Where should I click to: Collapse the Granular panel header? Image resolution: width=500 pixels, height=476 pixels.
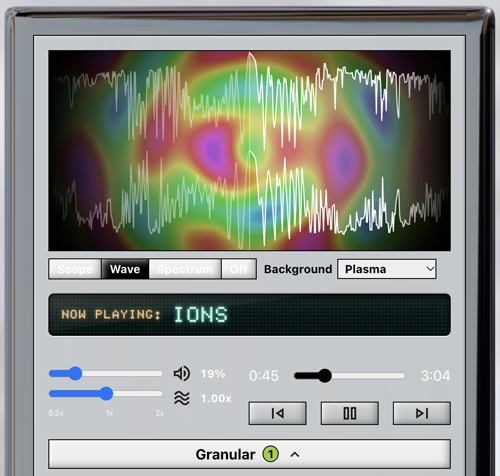click(x=249, y=454)
